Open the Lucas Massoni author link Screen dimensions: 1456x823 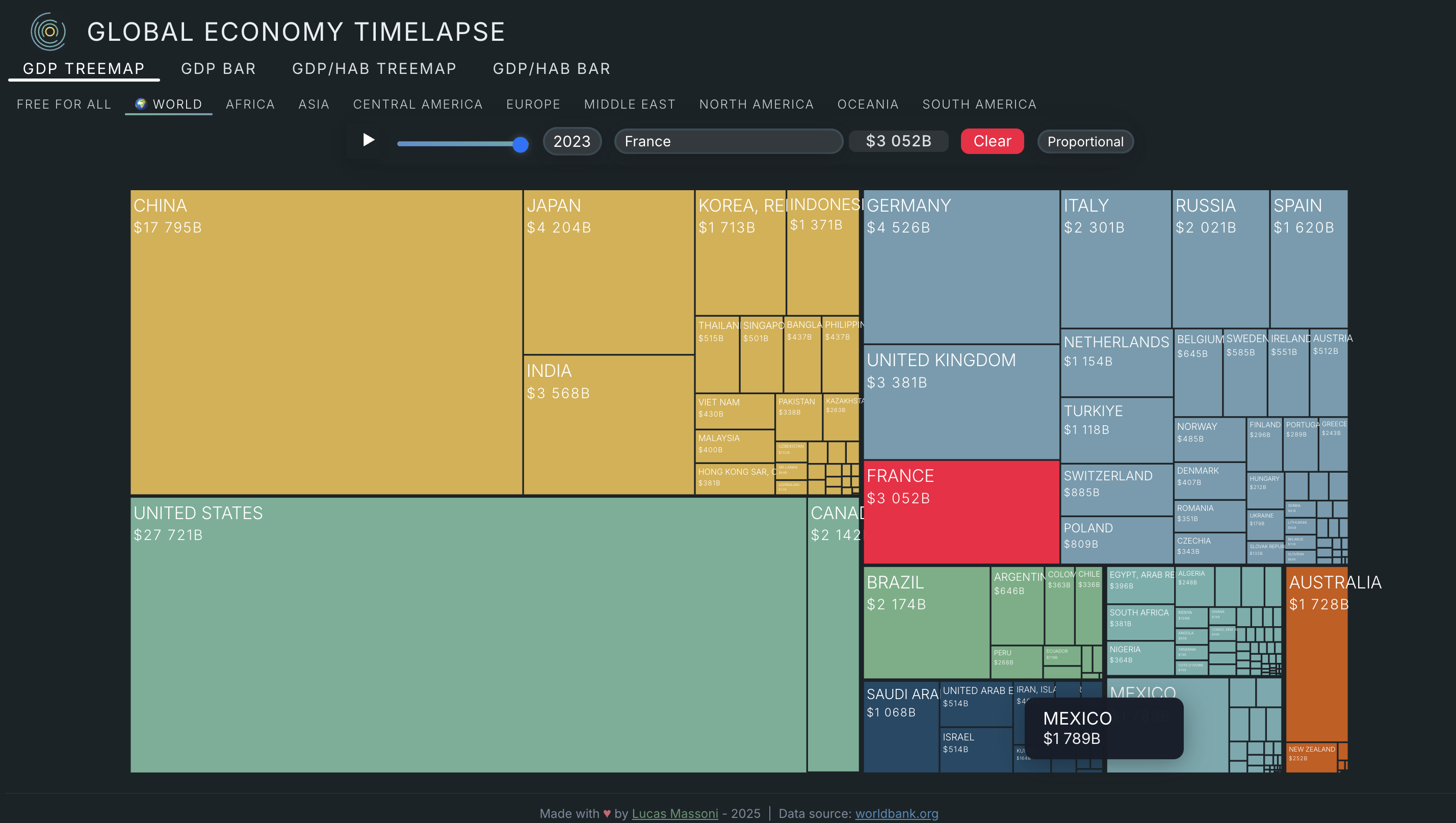(674, 813)
